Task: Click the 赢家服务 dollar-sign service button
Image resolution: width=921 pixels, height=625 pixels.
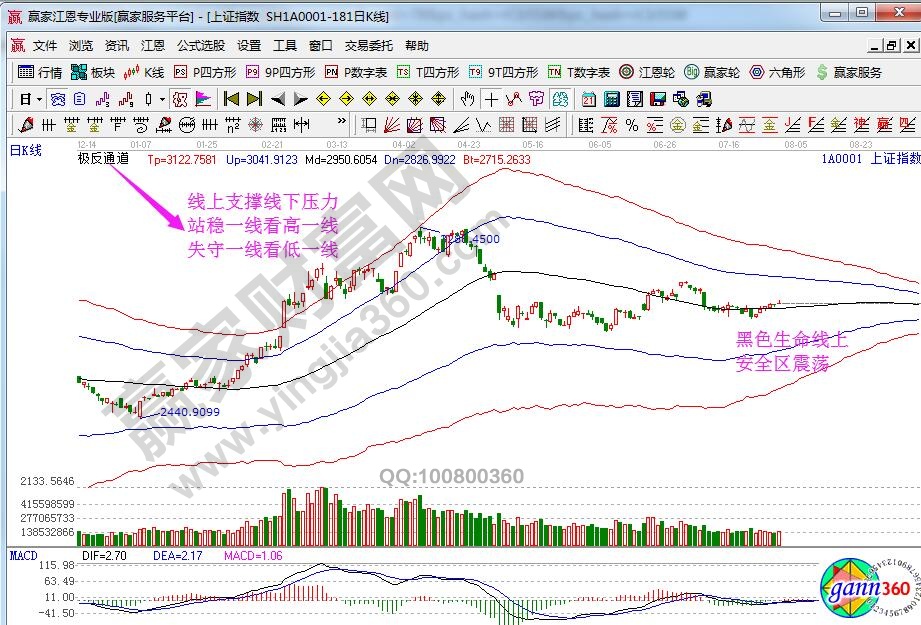Action: coord(849,72)
